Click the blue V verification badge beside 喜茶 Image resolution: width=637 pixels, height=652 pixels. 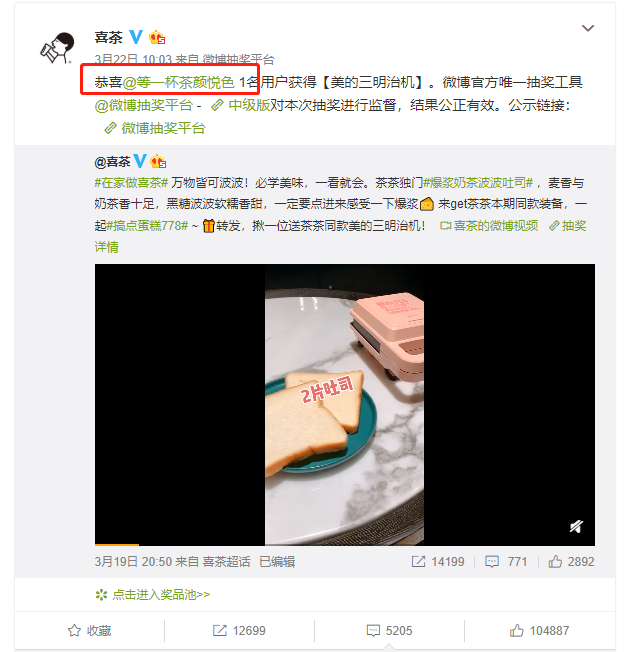136,37
